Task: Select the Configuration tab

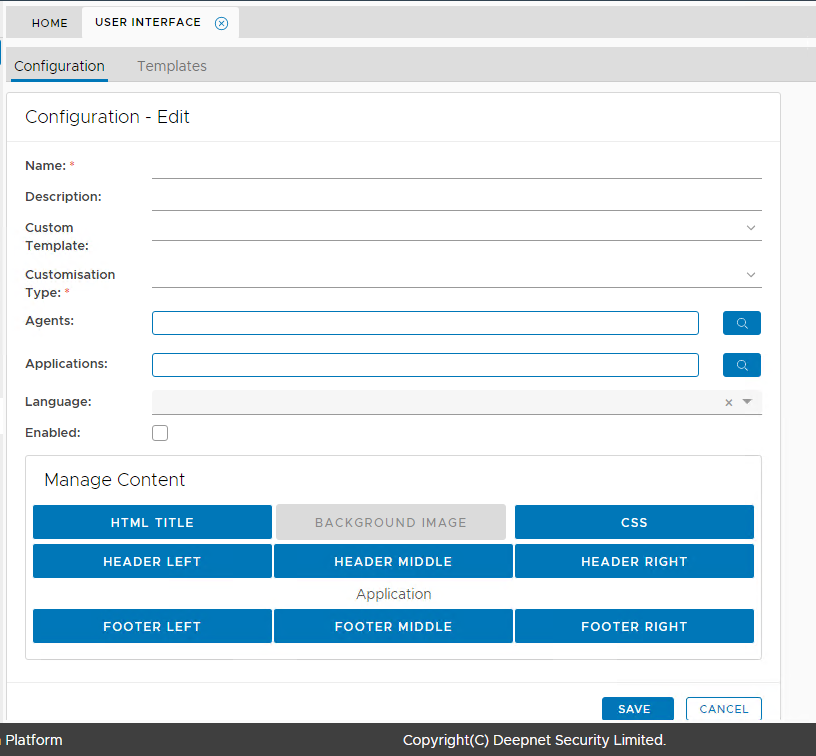Action: coord(59,66)
